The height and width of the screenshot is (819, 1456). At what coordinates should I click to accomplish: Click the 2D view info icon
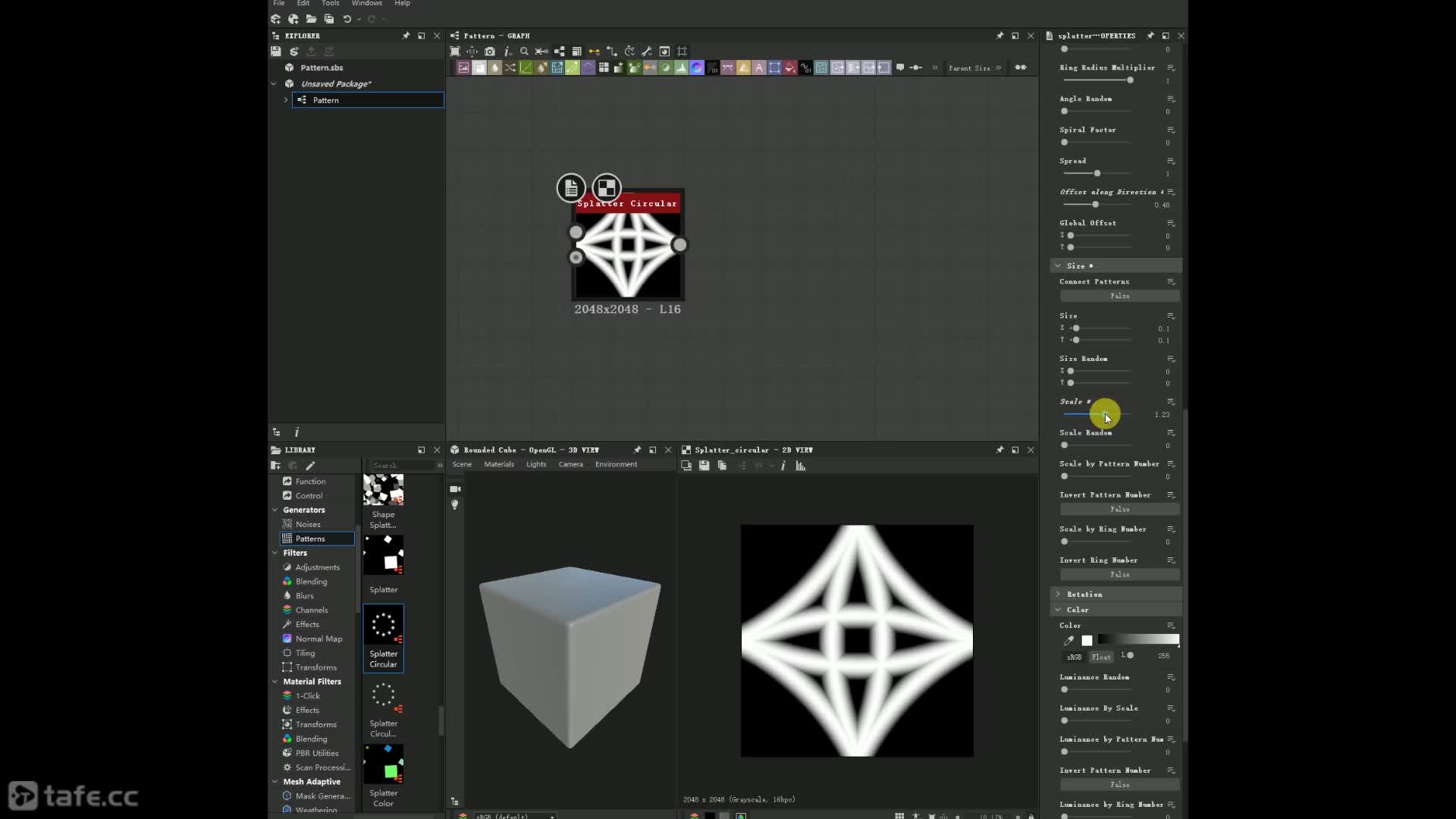click(783, 466)
